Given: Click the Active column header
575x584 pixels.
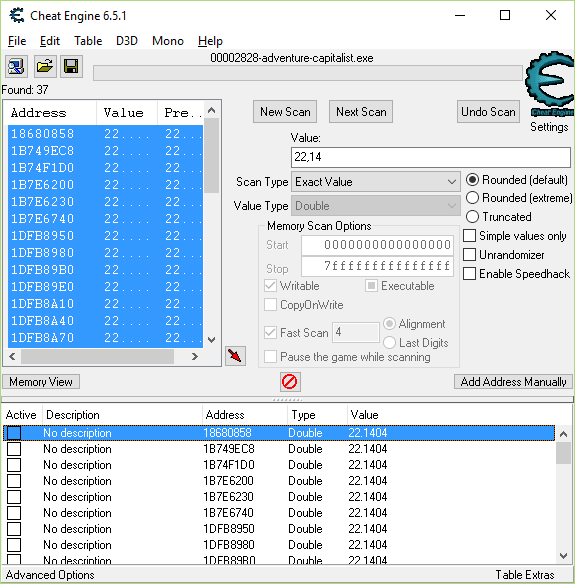Looking at the screenshot, I should click(22, 415).
